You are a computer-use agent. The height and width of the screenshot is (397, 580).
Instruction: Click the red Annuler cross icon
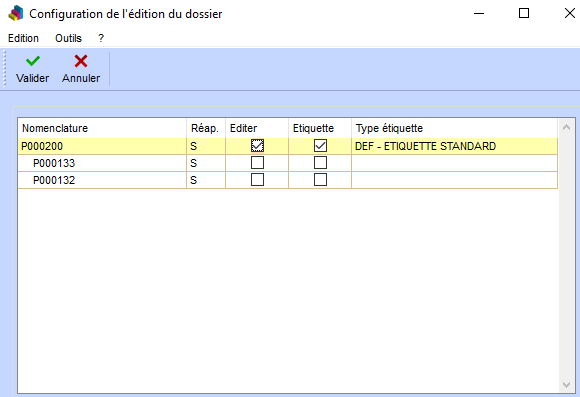pyautogui.click(x=81, y=61)
